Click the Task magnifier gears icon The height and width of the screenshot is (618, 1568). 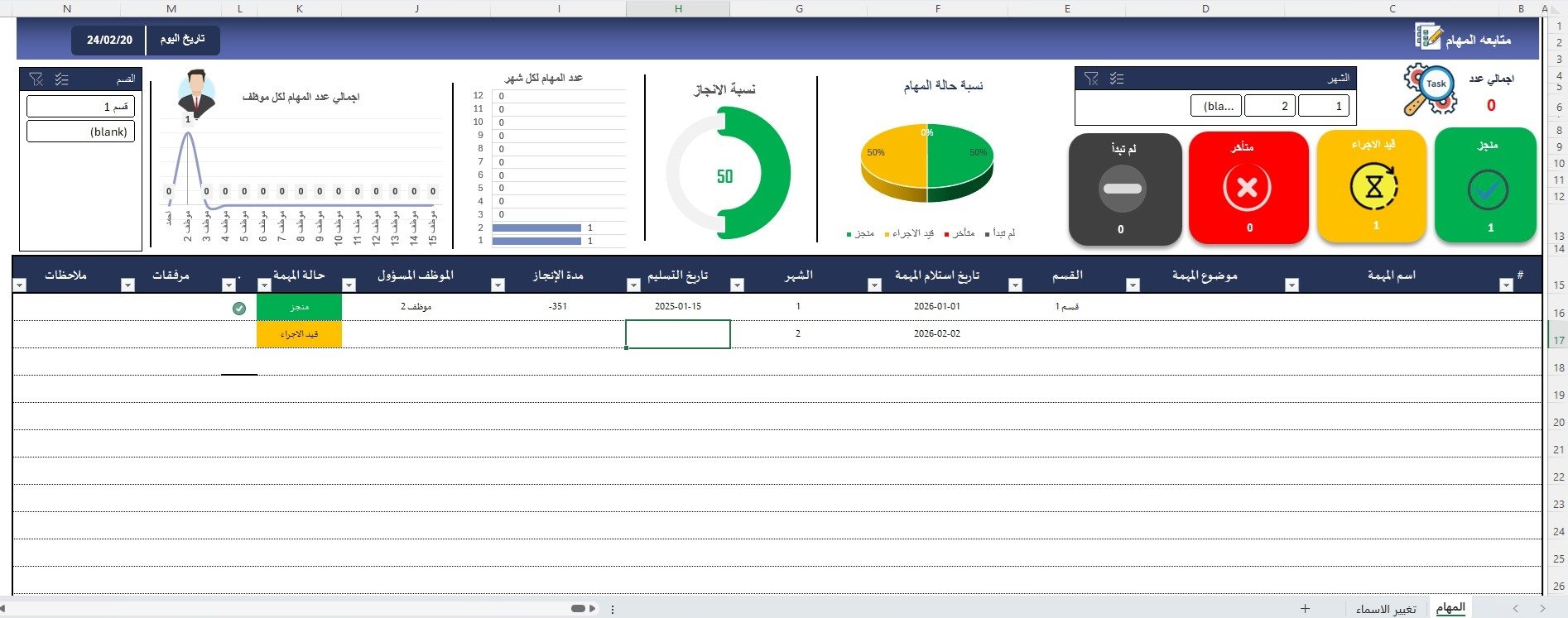click(x=1430, y=89)
